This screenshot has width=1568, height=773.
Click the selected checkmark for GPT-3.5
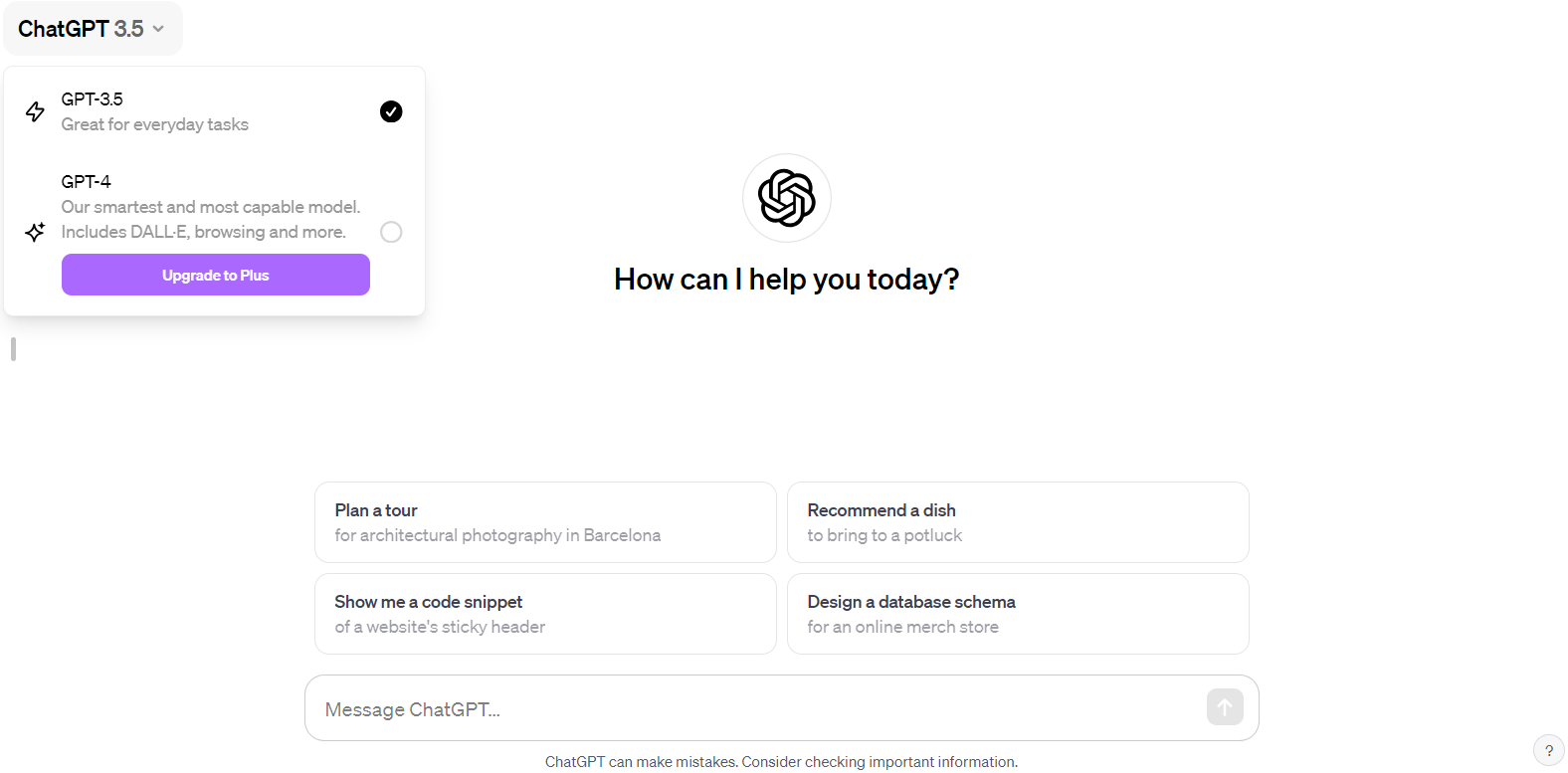tap(391, 111)
